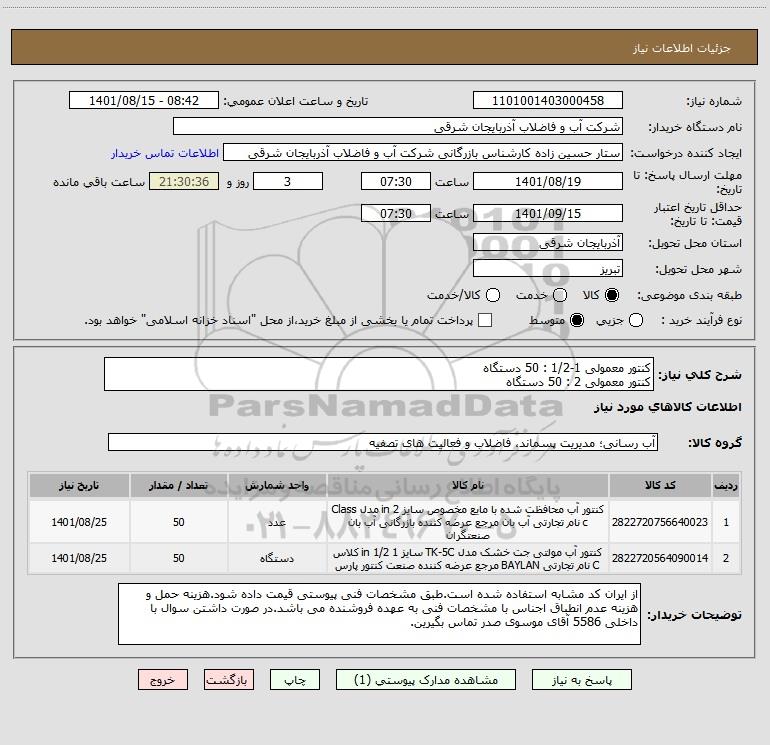Click the response deadline date 1401/08/19
The image size is (770, 745).
tap(548, 181)
